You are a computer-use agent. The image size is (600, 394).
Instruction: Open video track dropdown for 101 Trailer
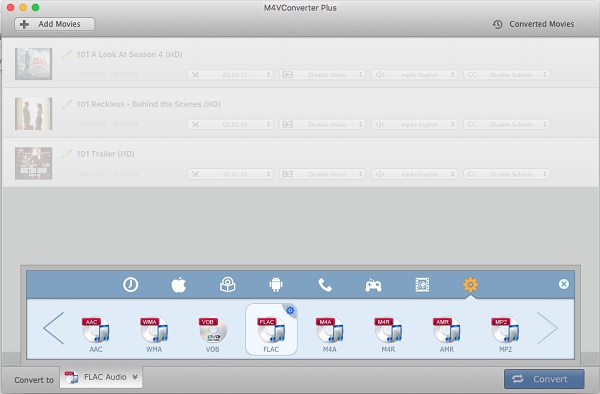click(322, 174)
